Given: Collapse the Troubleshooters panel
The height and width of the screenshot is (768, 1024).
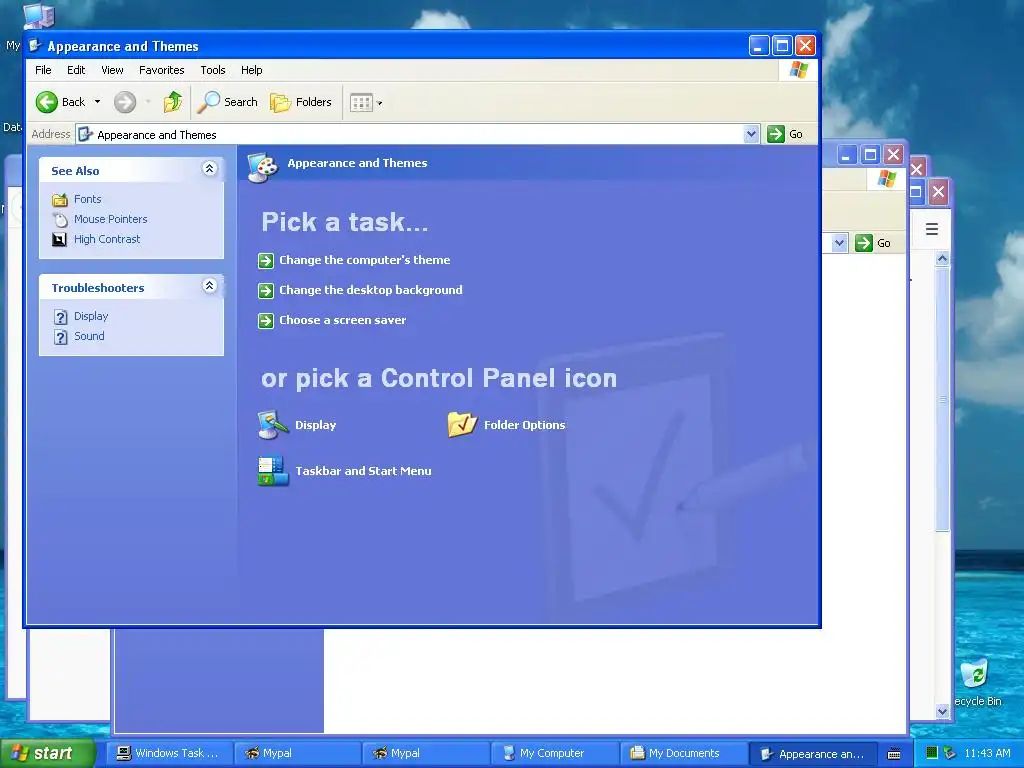Looking at the screenshot, I should pos(210,285).
